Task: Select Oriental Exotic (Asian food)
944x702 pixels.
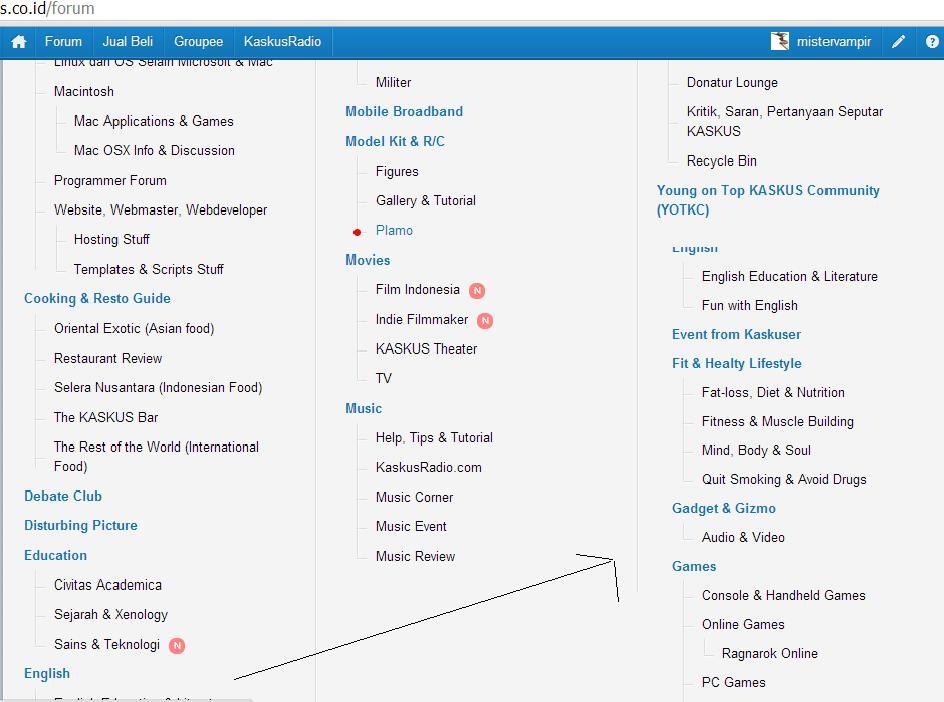Action: (x=134, y=329)
